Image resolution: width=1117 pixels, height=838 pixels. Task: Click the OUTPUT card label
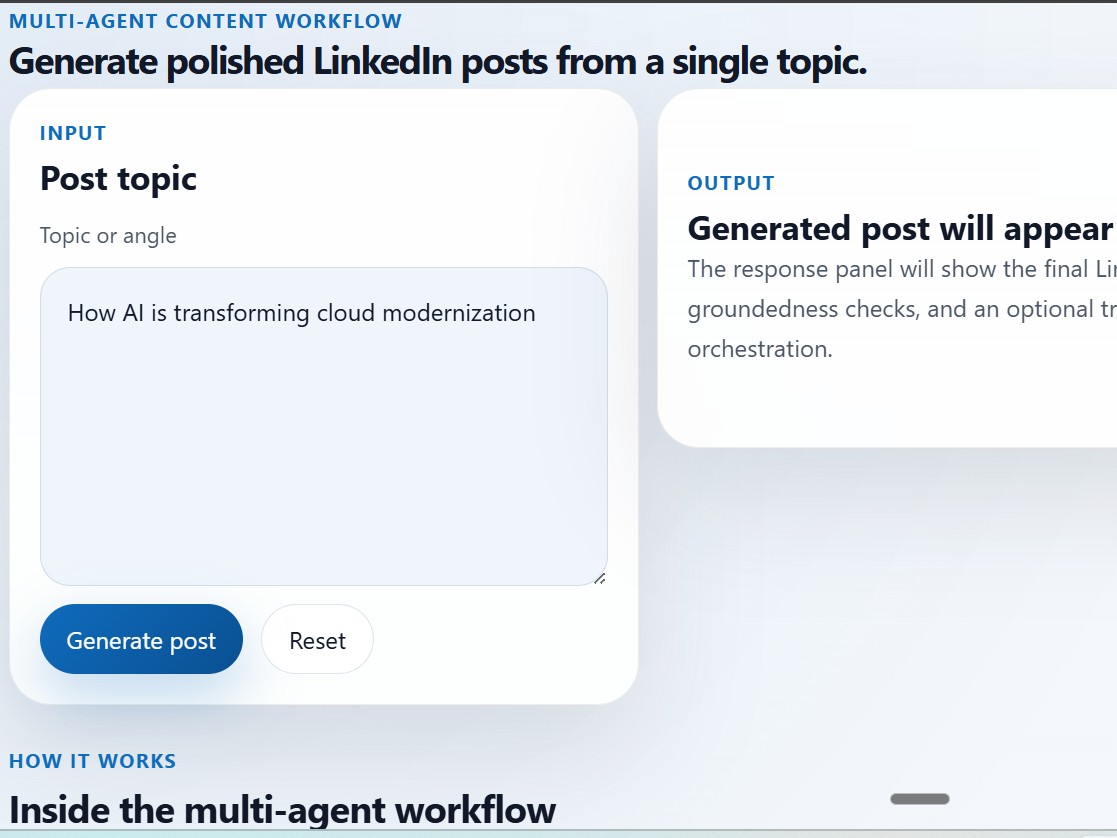731,183
